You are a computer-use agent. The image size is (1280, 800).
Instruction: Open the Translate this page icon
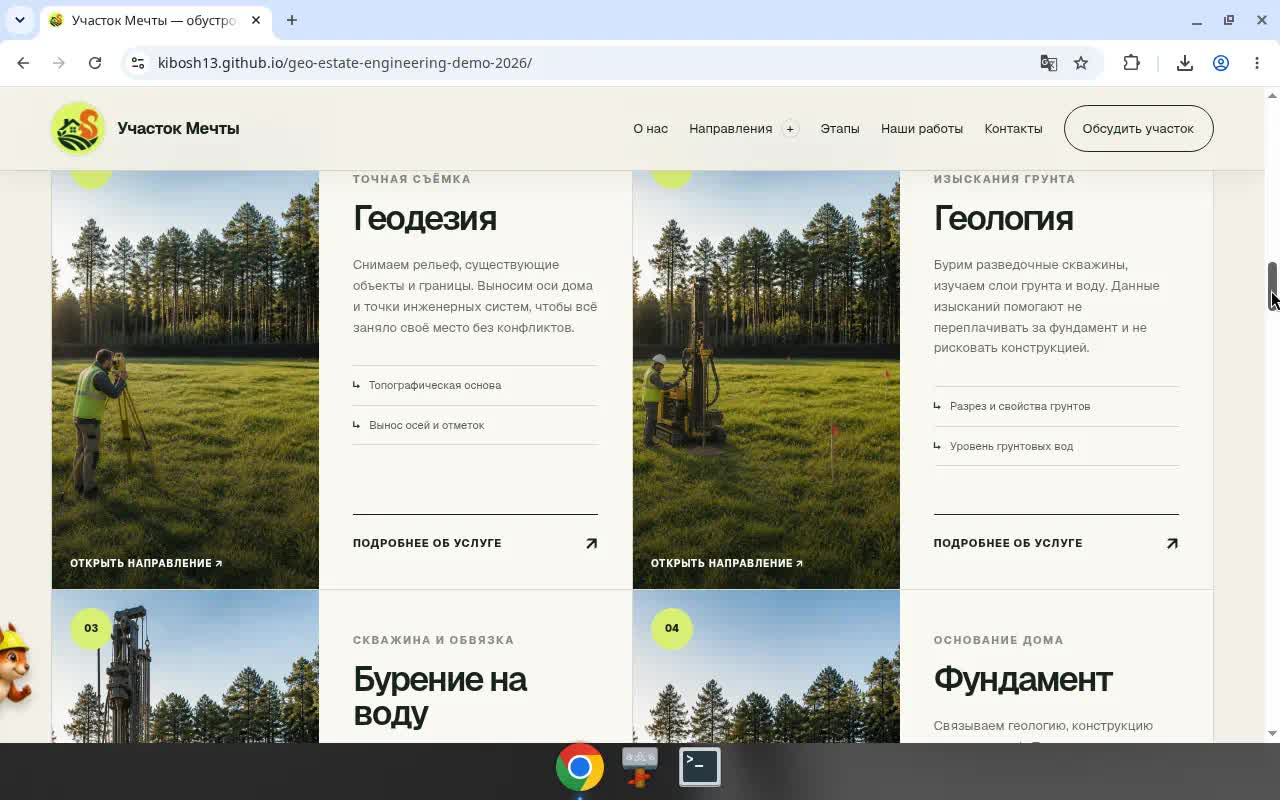click(x=1048, y=63)
